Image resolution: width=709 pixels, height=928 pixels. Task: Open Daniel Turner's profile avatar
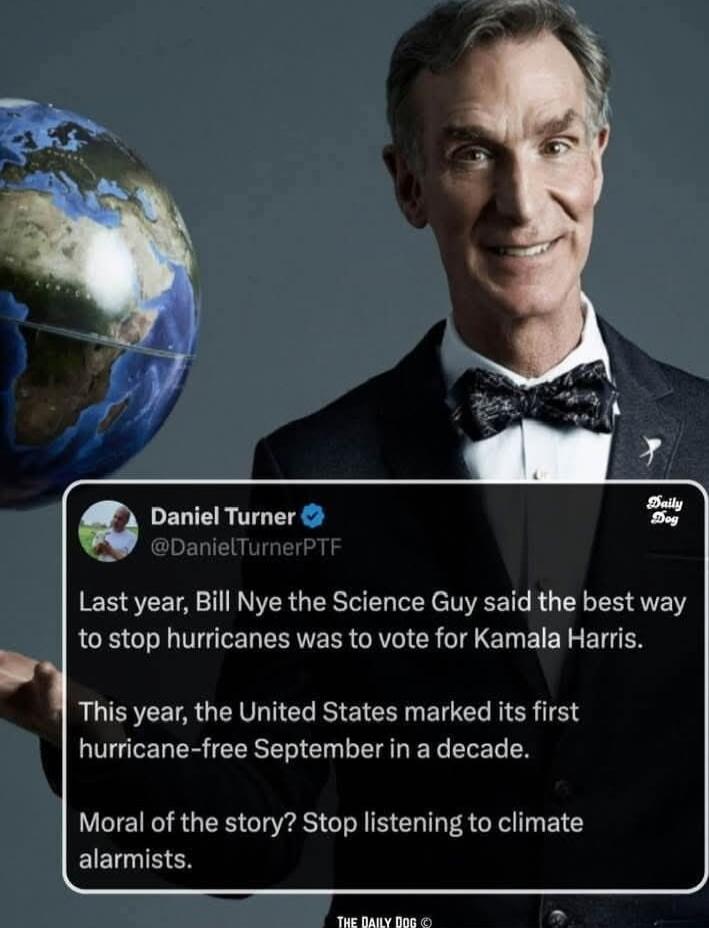(108, 531)
